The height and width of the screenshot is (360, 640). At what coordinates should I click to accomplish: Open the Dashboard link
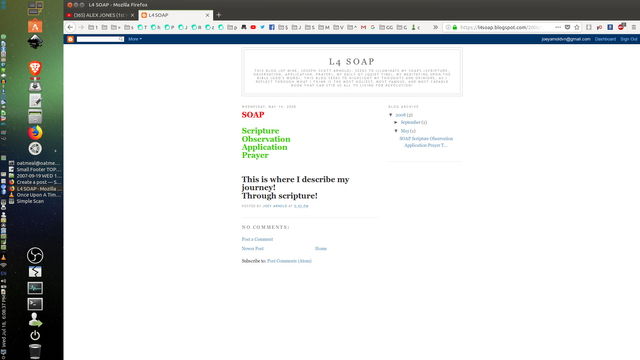(605, 39)
